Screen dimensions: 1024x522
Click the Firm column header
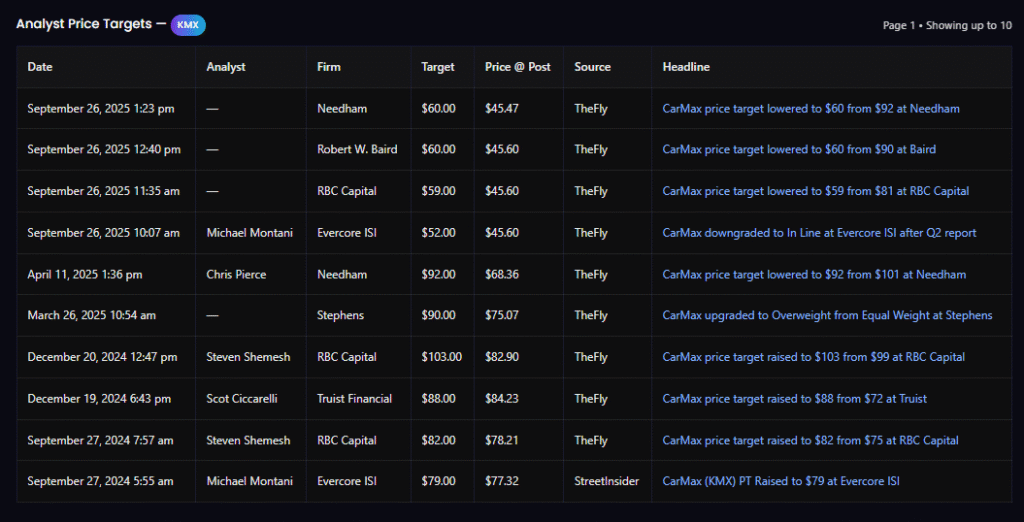point(329,67)
